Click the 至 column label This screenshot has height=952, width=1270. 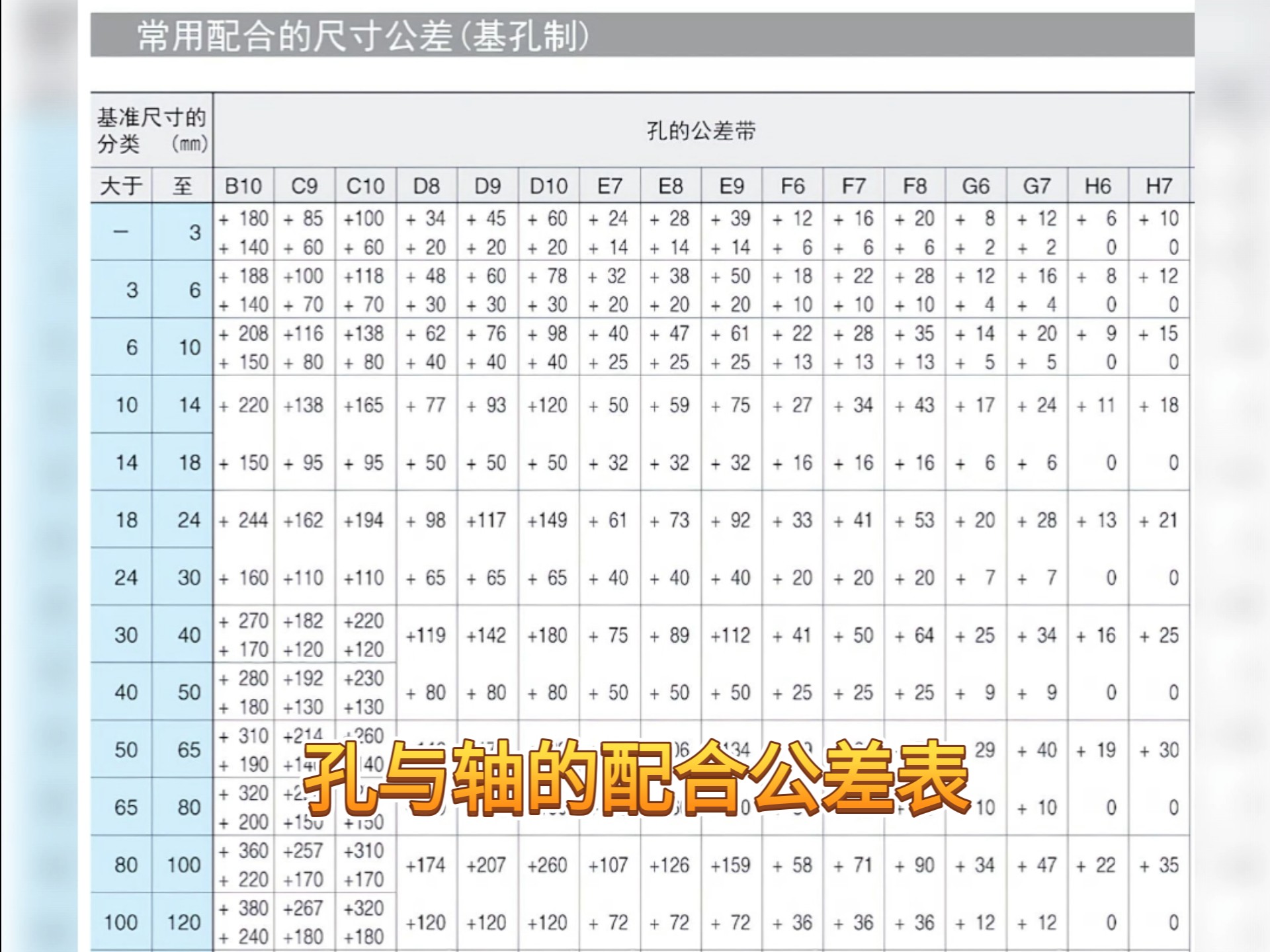pos(183,186)
